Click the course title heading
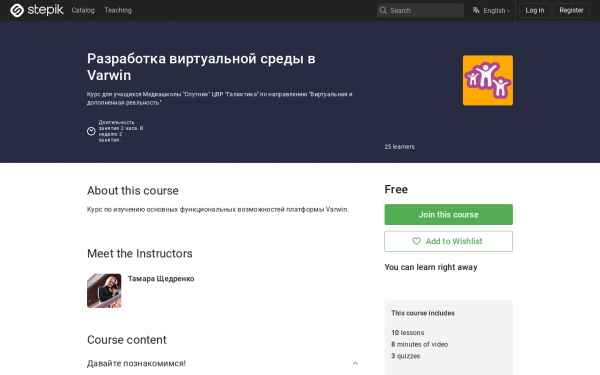This screenshot has width=600, height=375. pos(201,67)
